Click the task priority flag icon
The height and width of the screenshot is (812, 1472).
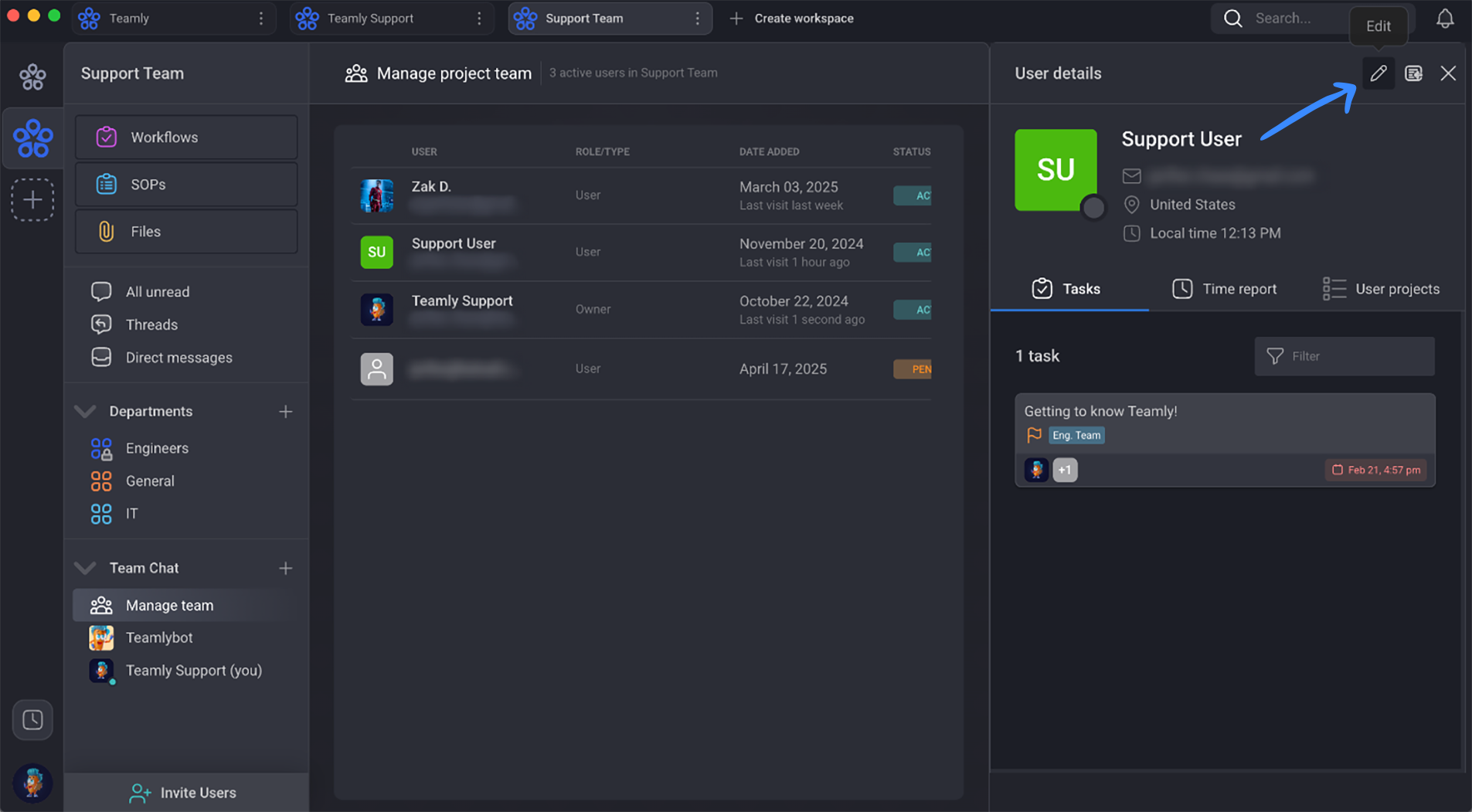[x=1034, y=436]
